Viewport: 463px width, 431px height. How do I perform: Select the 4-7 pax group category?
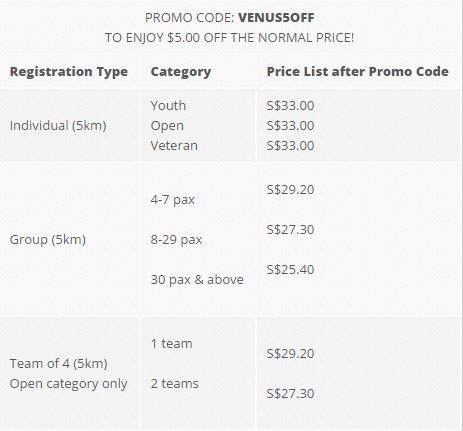172,200
